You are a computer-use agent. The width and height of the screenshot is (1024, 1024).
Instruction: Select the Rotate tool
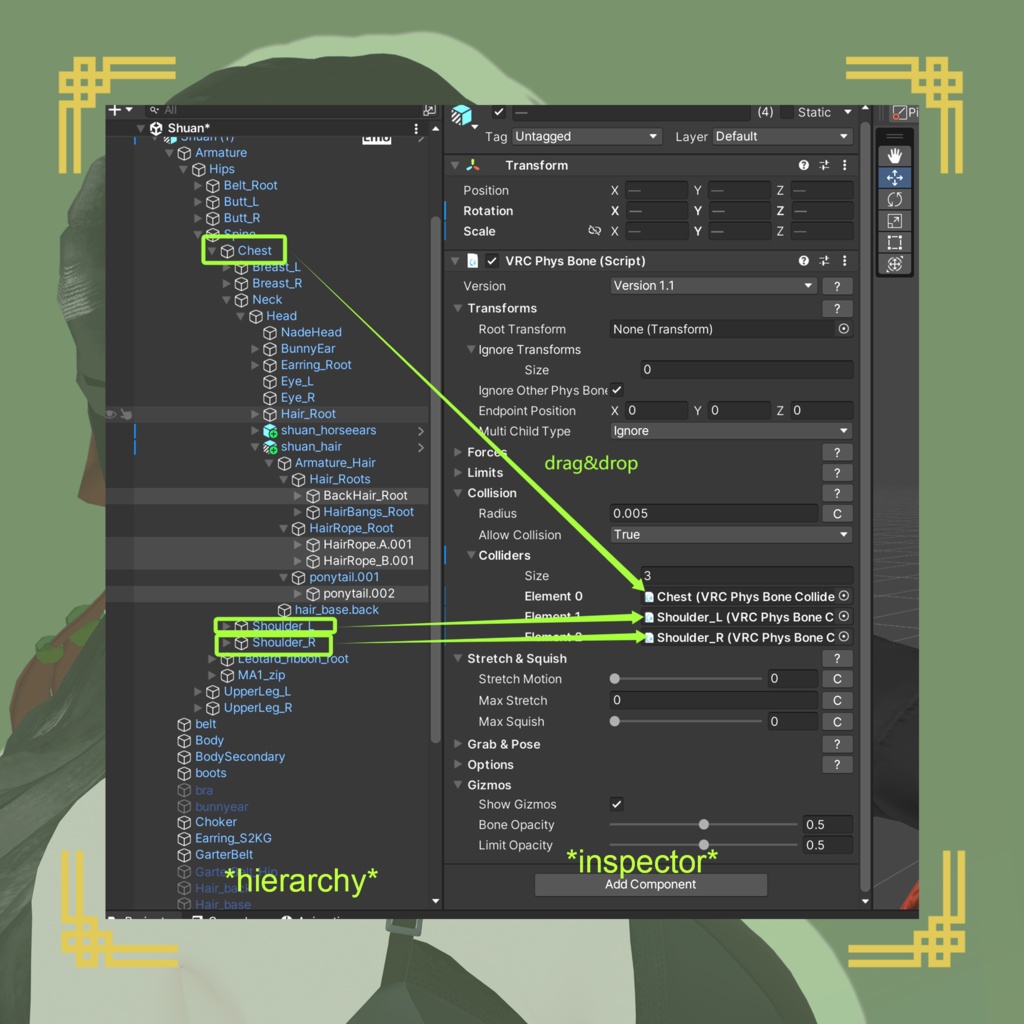click(894, 199)
